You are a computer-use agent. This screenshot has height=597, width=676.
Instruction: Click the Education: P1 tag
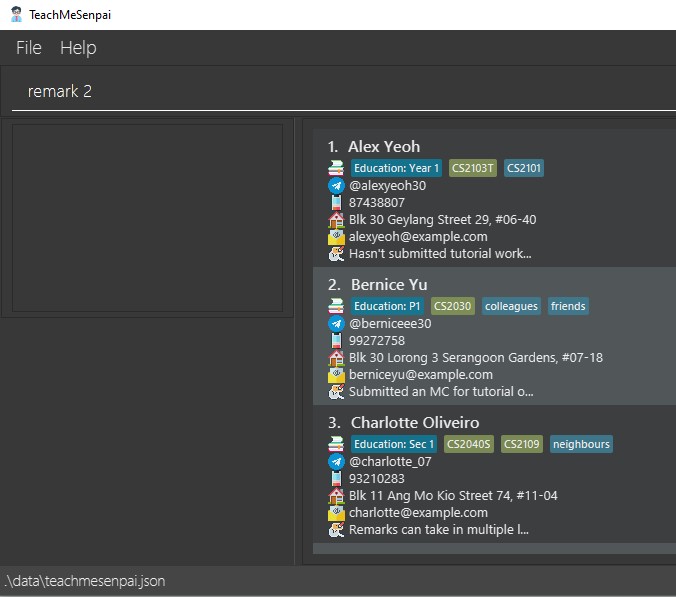[387, 306]
